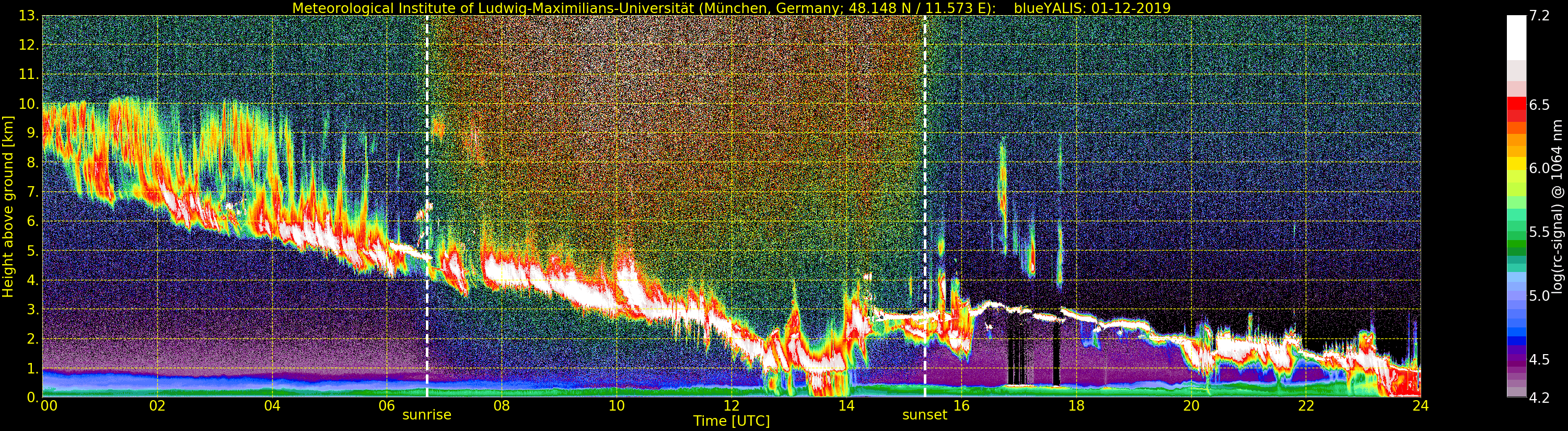
Task: Click the "00" time axis tick label
Action: pyautogui.click(x=49, y=405)
